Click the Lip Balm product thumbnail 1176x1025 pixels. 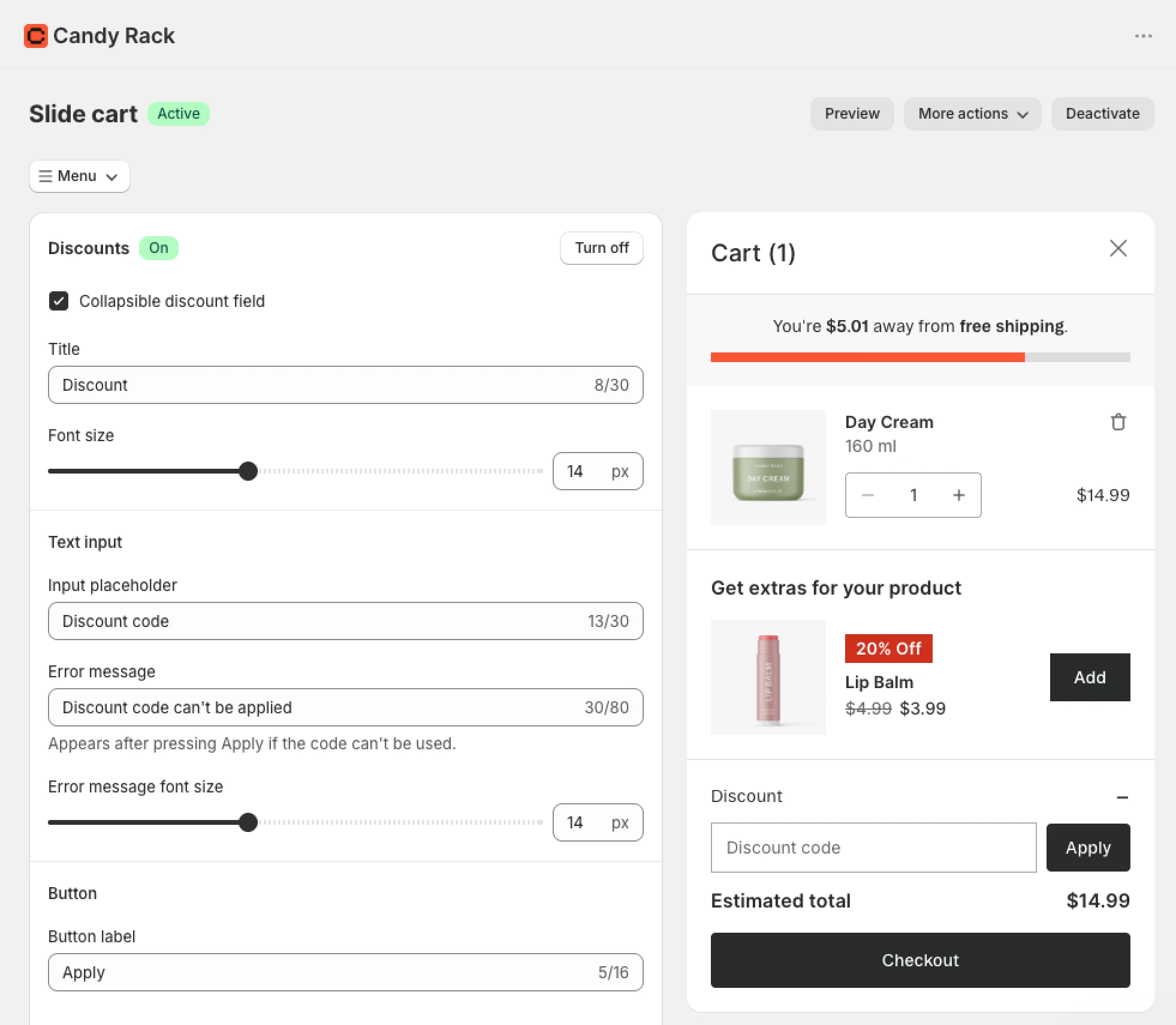[768, 677]
